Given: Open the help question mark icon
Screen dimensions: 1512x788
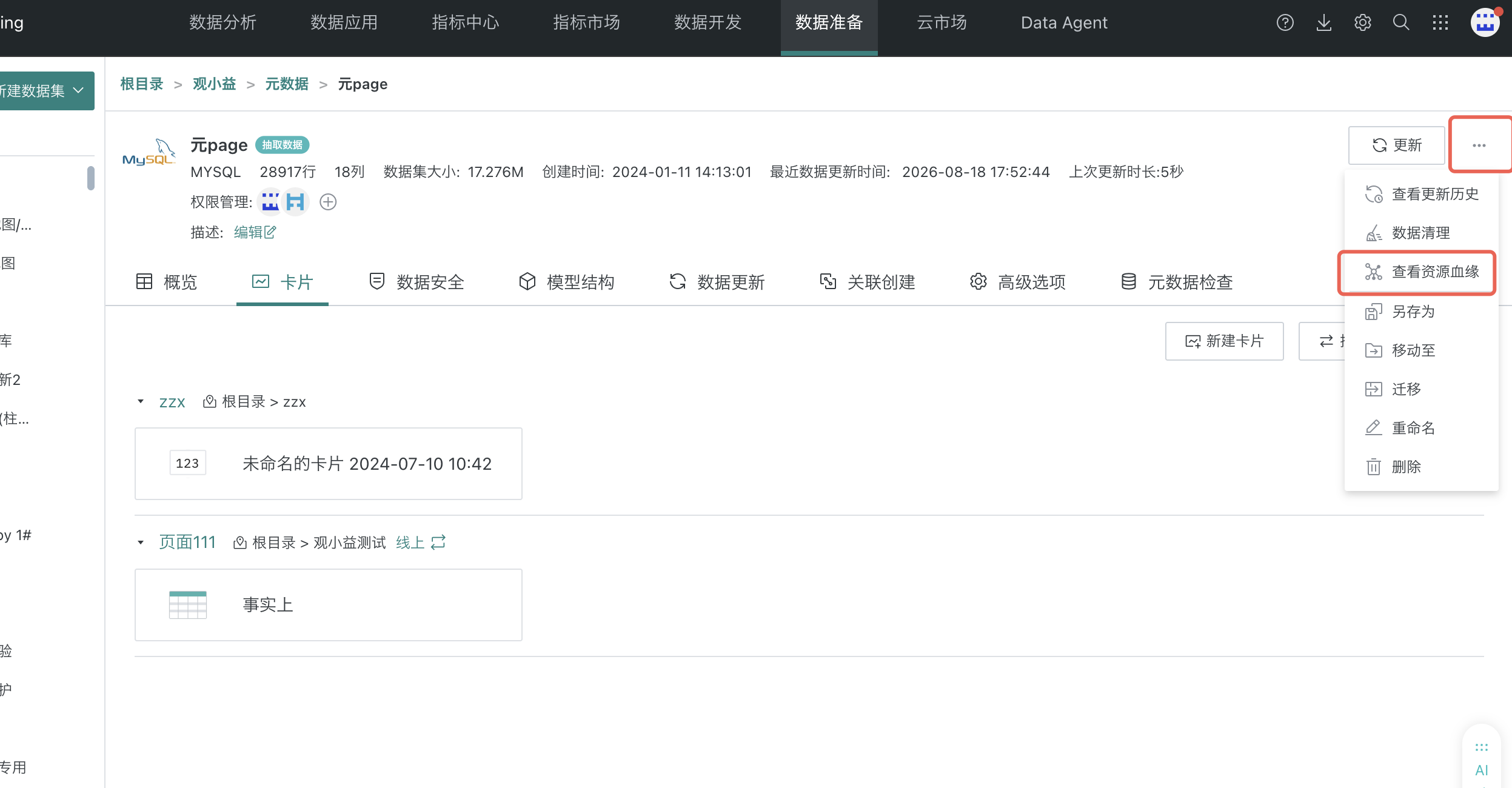Looking at the screenshot, I should [x=1285, y=23].
